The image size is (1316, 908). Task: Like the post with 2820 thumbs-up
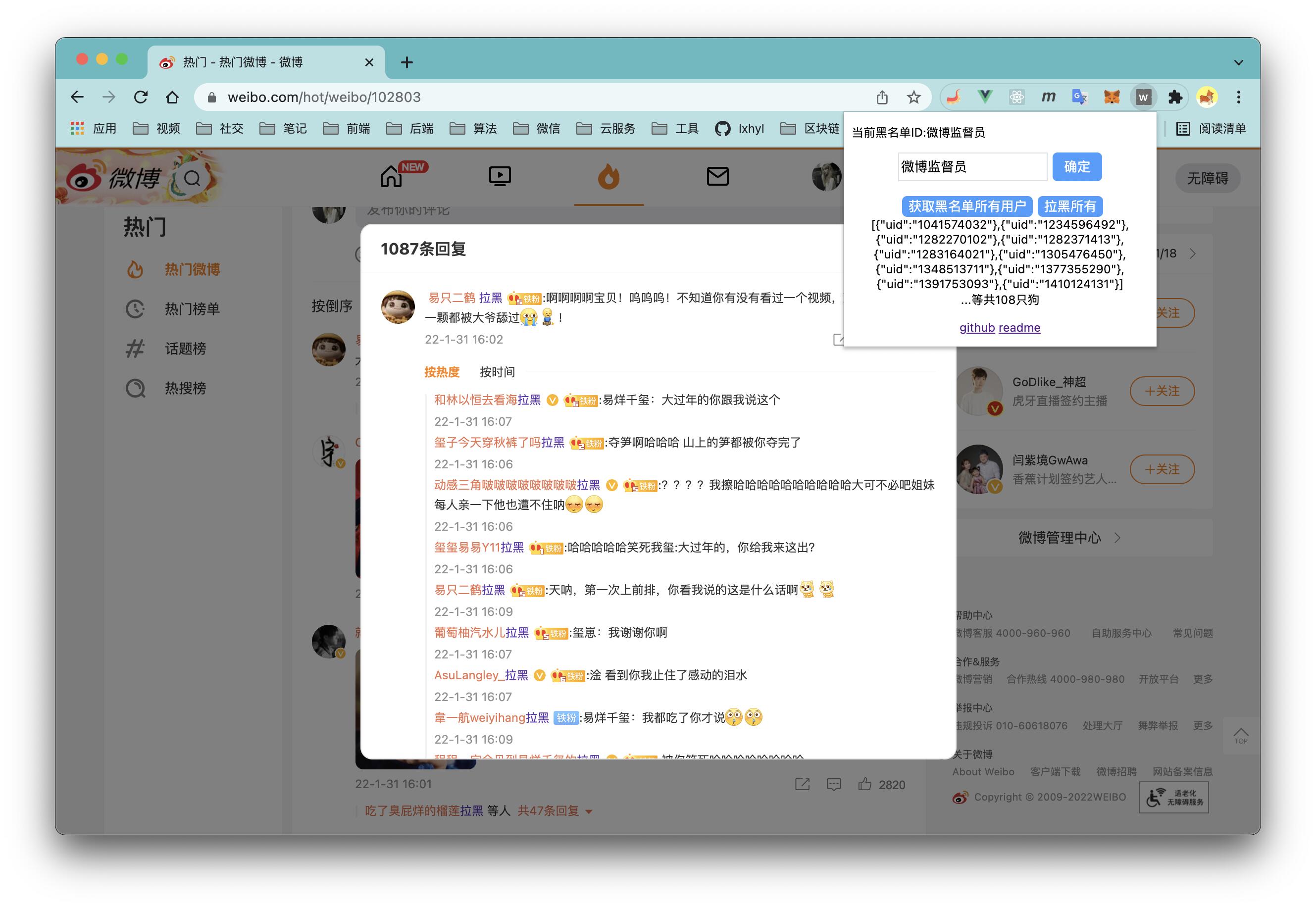(864, 785)
